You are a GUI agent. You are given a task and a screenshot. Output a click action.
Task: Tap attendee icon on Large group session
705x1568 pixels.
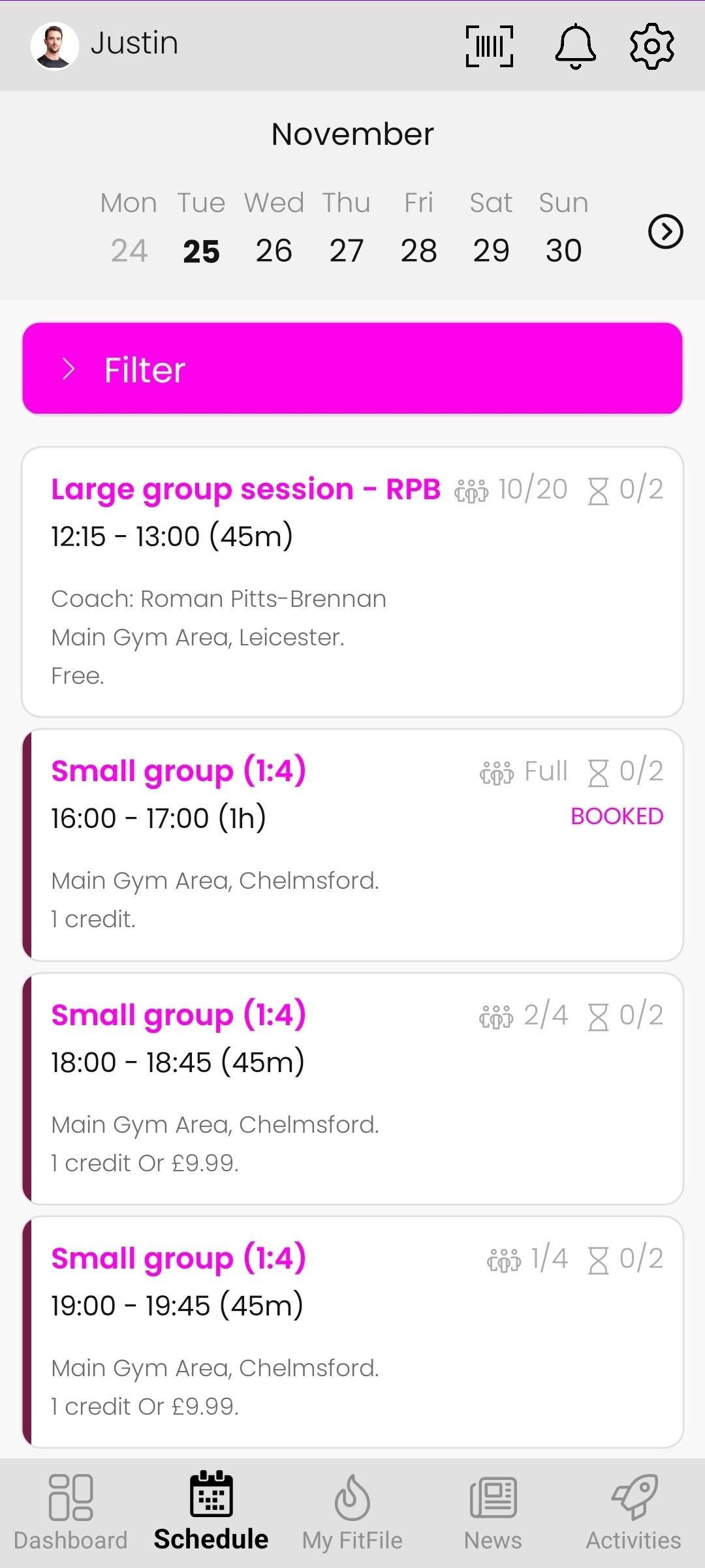(471, 491)
